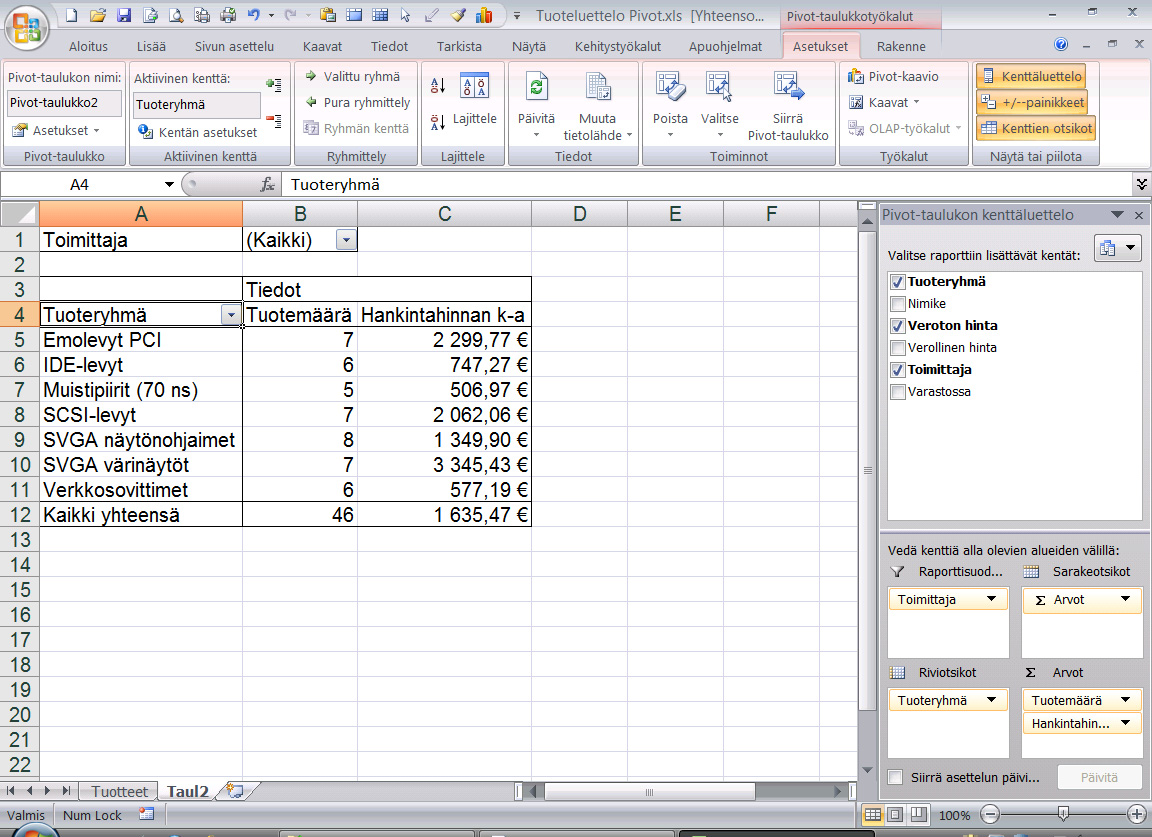Switch to Page Layout view icon
The width and height of the screenshot is (1152, 837).
point(896,814)
